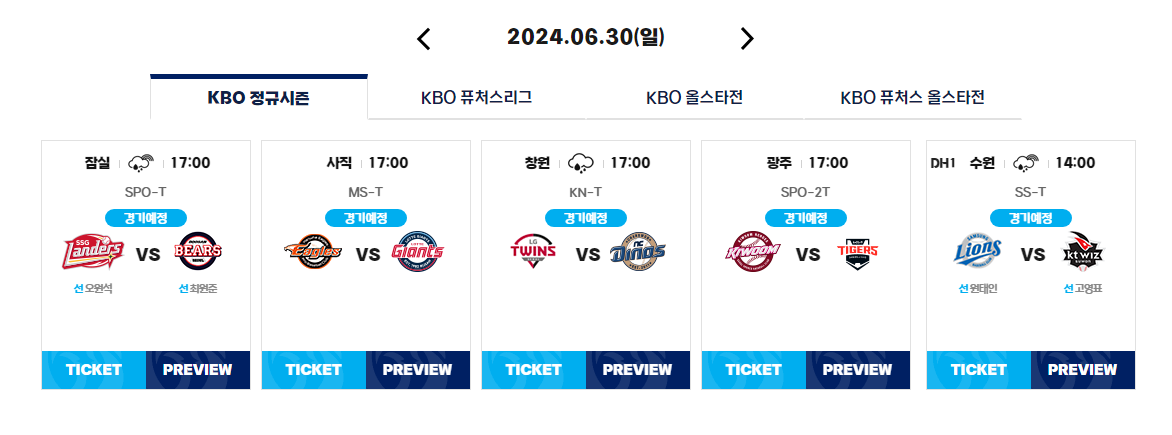Click the Samsung Lions logo
The width and height of the screenshot is (1172, 435).
tap(978, 250)
